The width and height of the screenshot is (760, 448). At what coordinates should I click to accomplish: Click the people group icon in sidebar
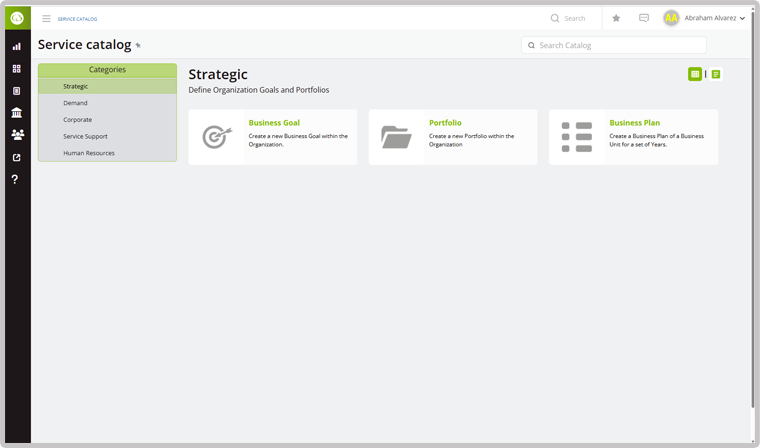click(17, 135)
